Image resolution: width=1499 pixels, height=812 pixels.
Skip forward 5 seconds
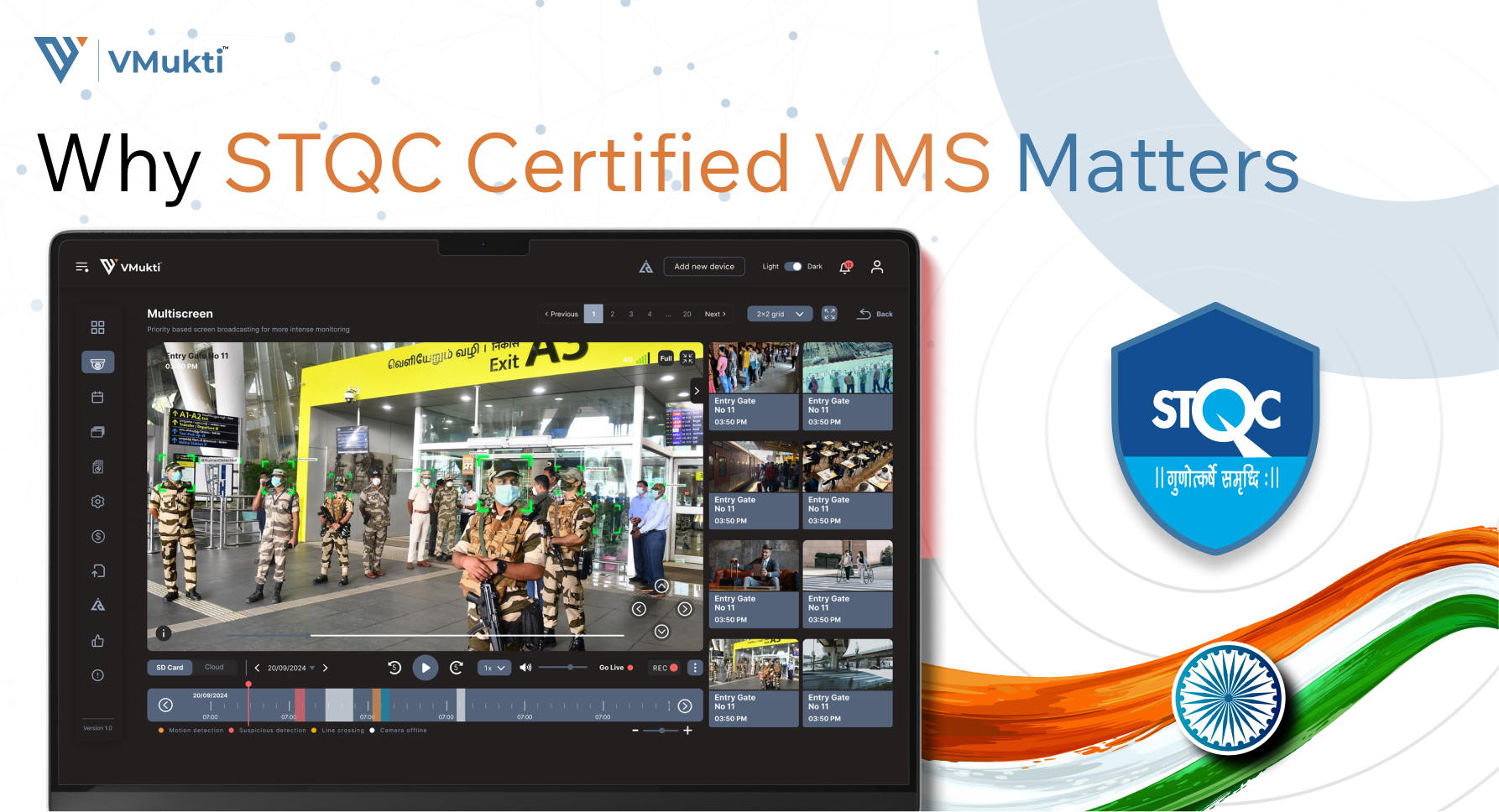[x=457, y=668]
